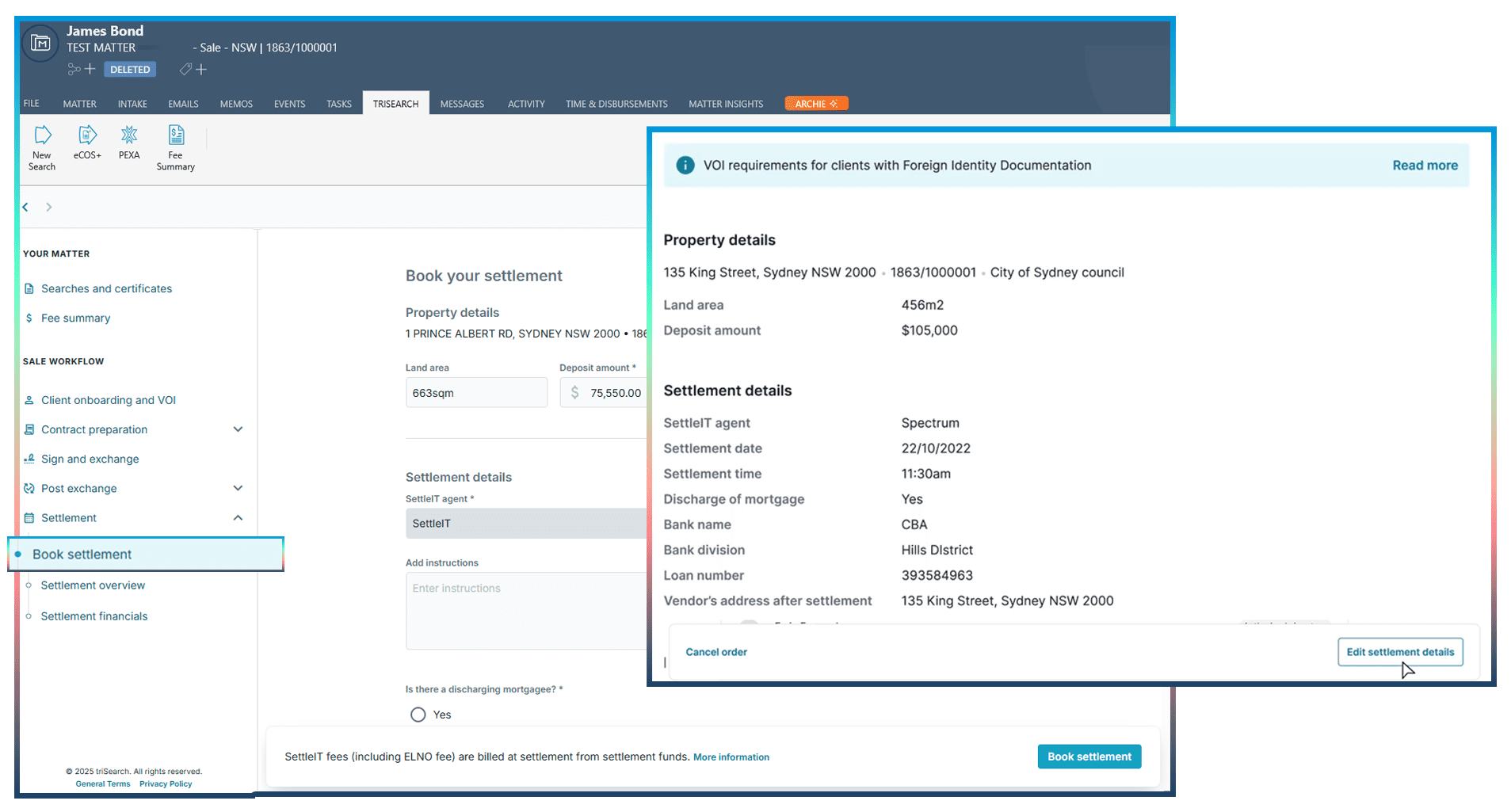Screen dimensions: 1511x812
Task: Click Edit settlement details button
Action: tap(1400, 652)
